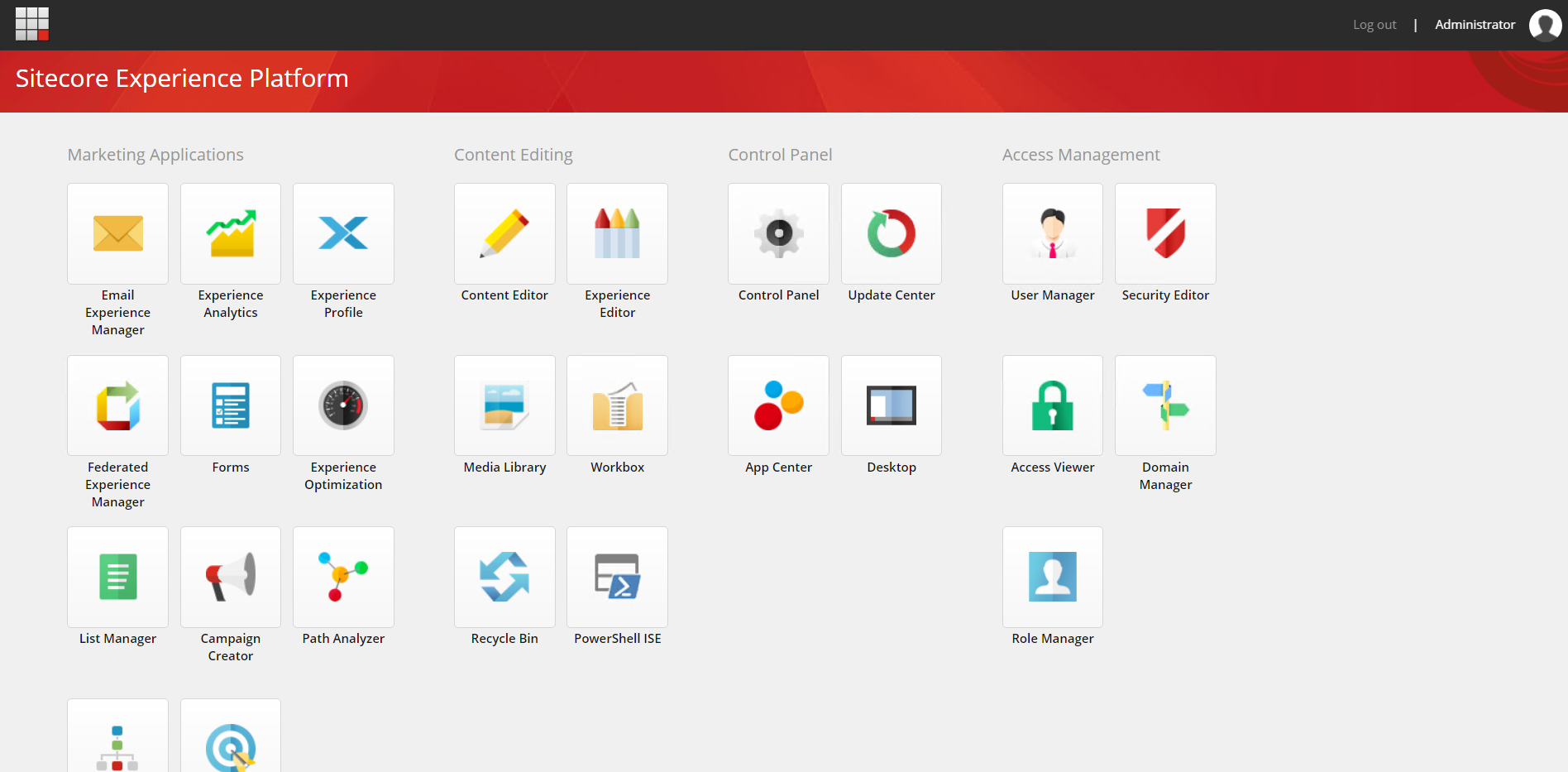Click the Administrator avatar picture
The height and width of the screenshot is (772, 1568).
point(1545,25)
